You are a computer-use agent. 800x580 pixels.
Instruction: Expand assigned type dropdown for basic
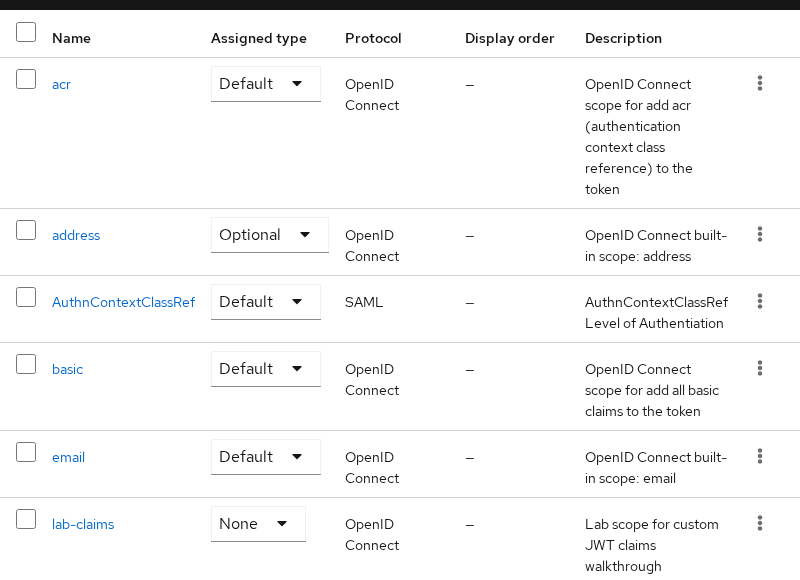click(x=266, y=369)
